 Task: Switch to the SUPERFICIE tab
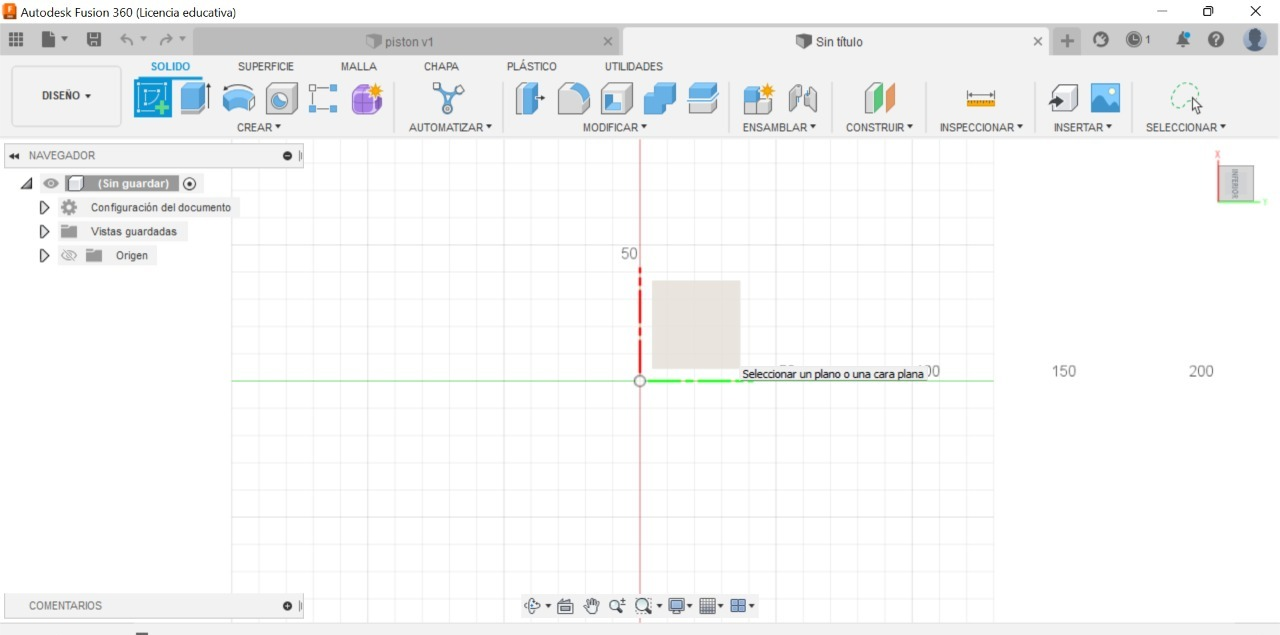point(266,67)
